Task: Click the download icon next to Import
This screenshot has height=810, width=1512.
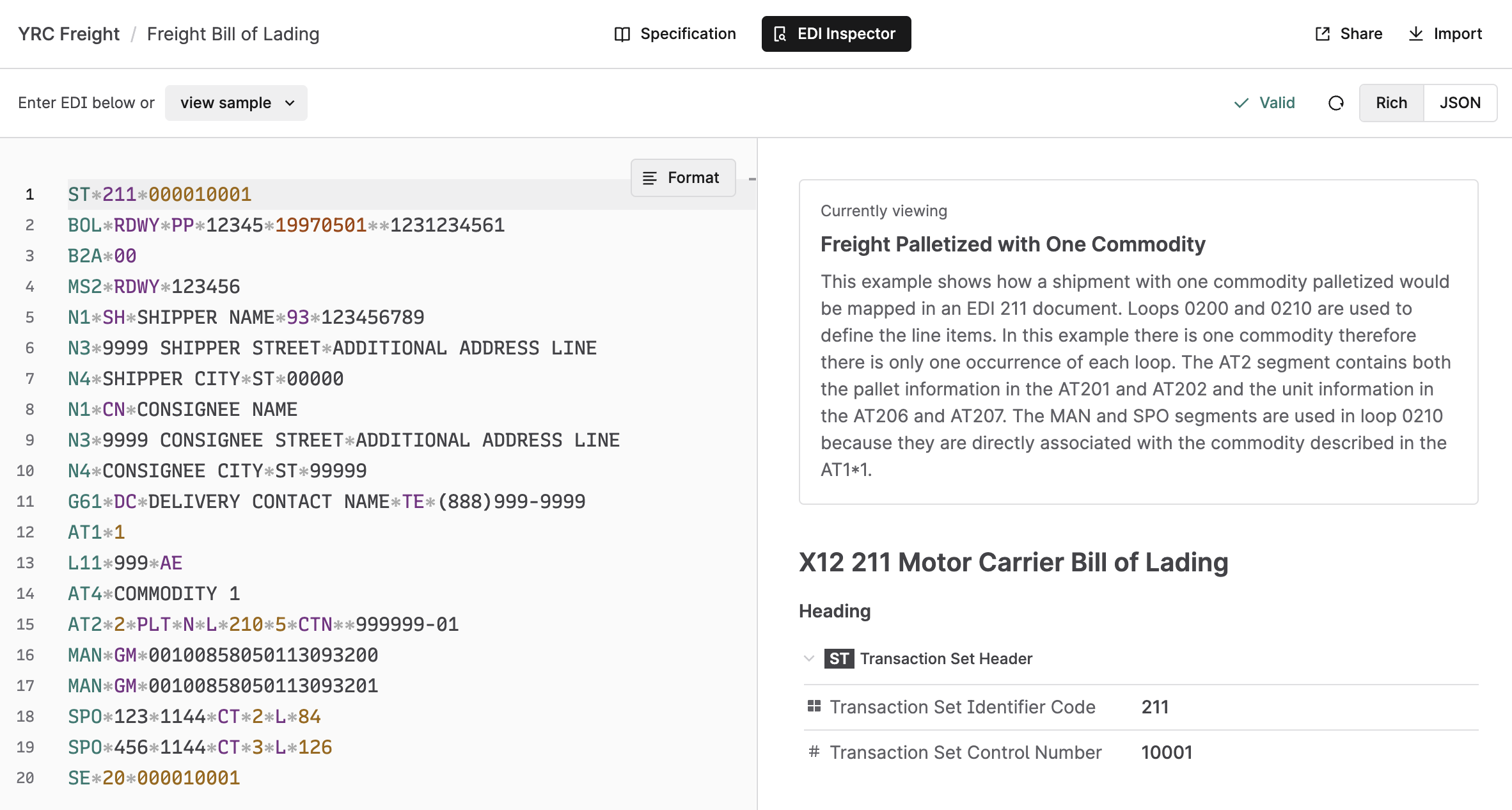Action: (x=1415, y=34)
